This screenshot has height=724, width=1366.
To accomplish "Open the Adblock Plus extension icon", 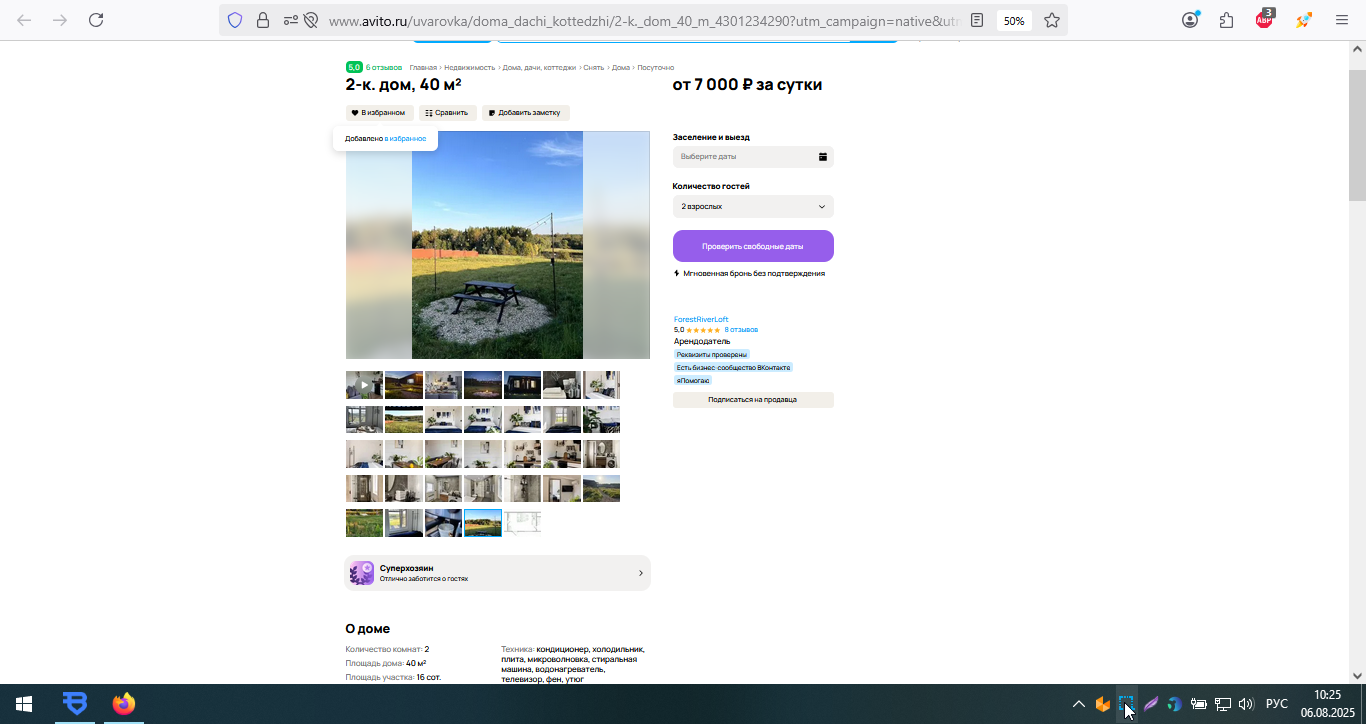I will tap(1265, 19).
